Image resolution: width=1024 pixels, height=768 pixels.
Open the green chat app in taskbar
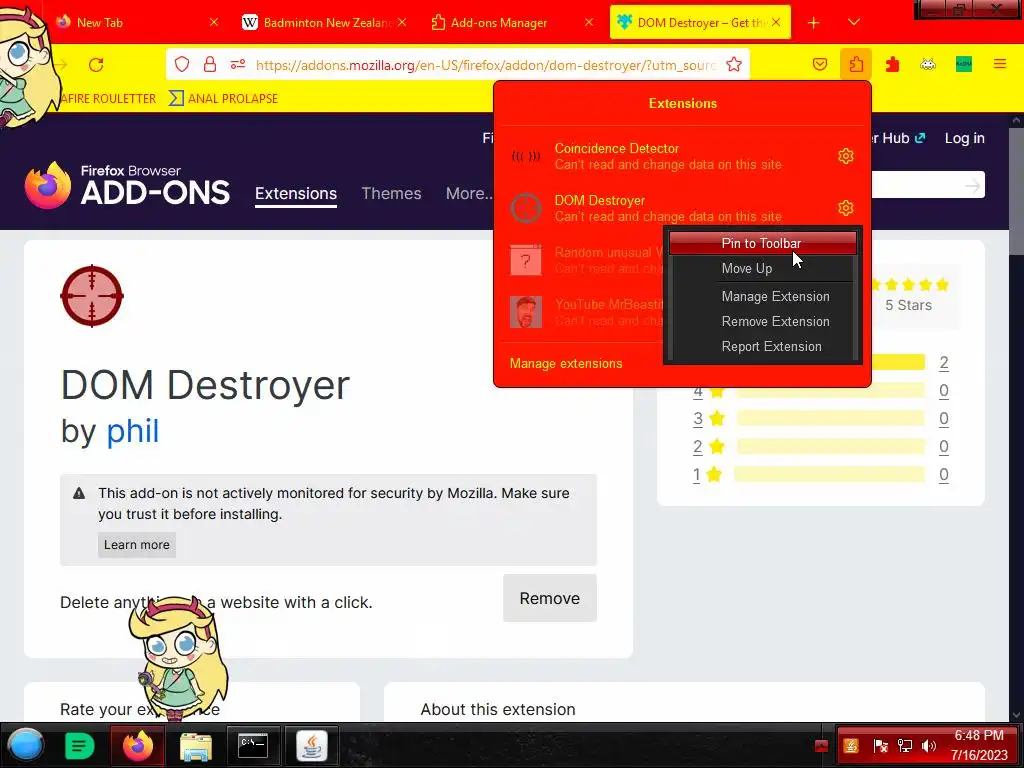point(80,745)
